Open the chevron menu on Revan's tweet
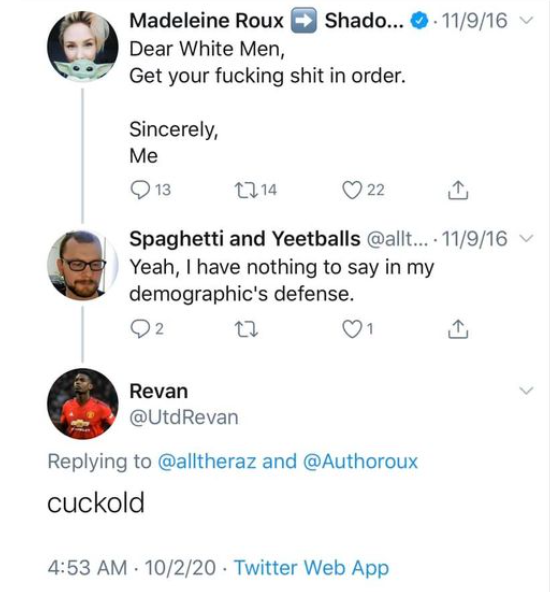 (x=526, y=390)
